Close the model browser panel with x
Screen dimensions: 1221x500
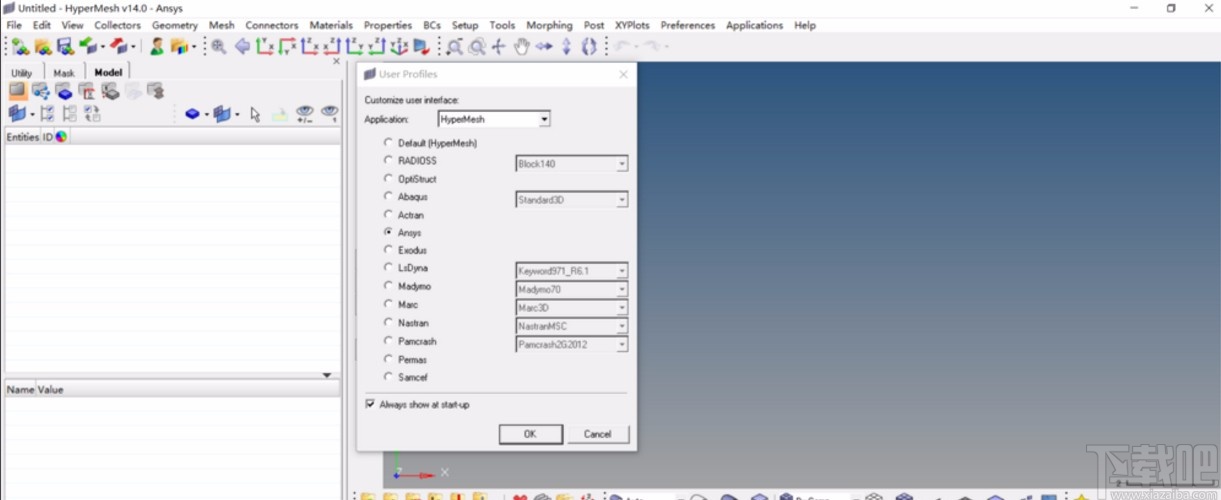tap(336, 61)
